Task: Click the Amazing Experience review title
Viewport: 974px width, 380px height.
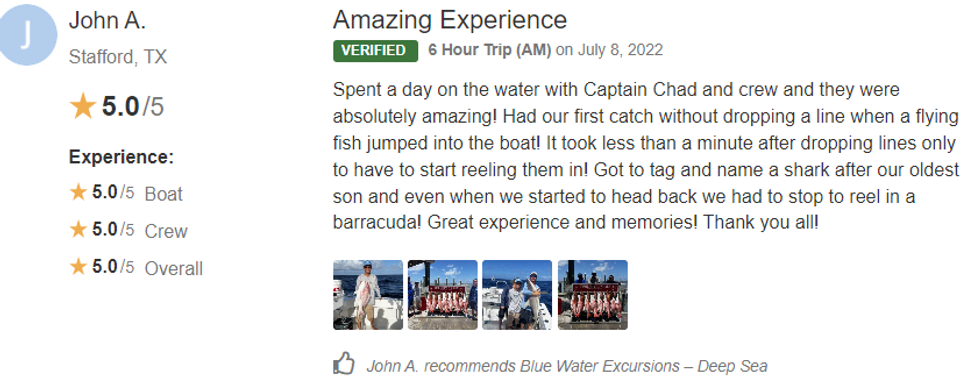Action: click(x=450, y=20)
